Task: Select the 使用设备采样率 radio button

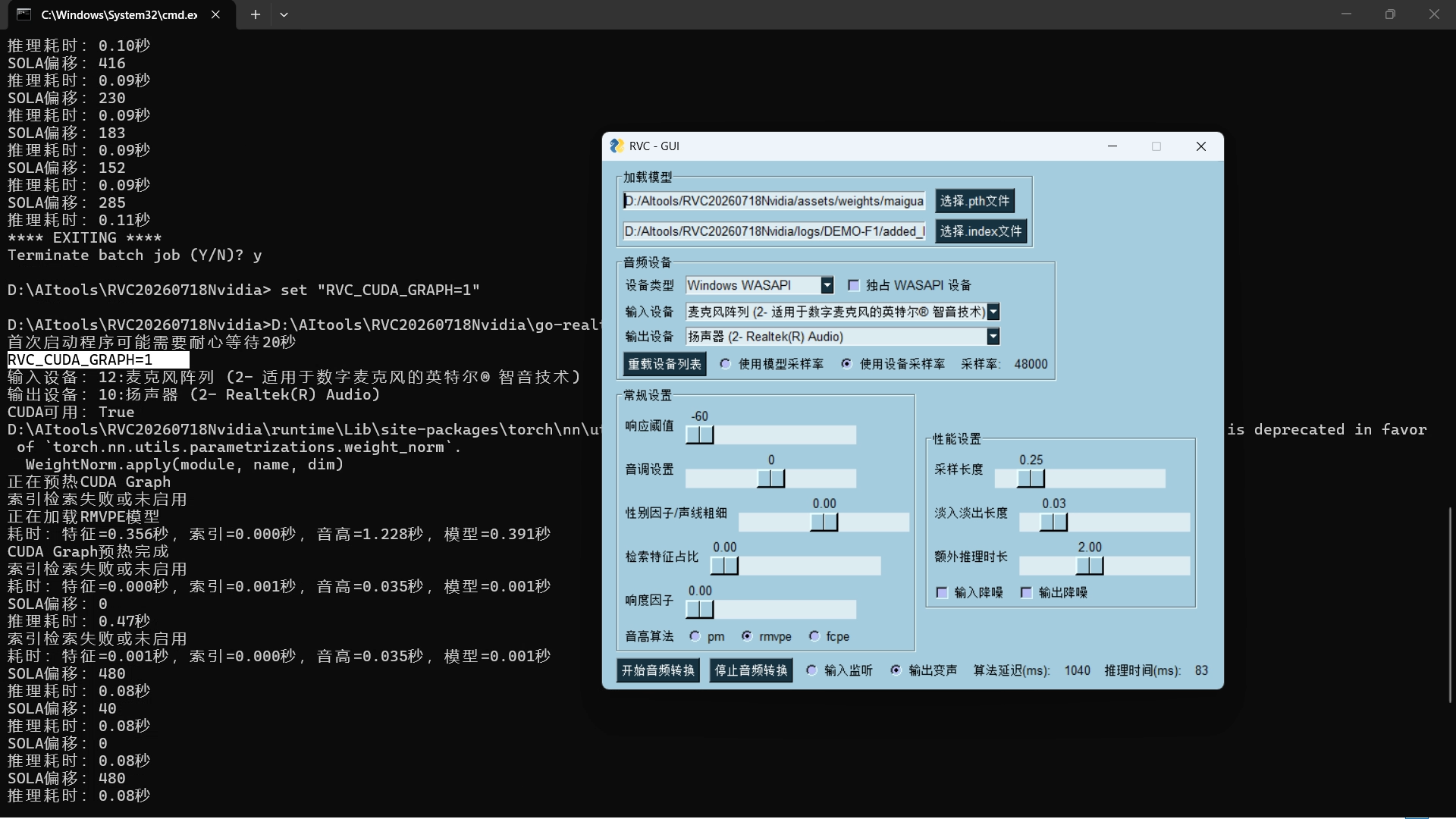Action: coord(847,364)
